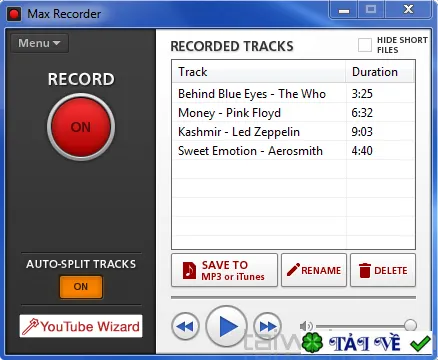The width and height of the screenshot is (438, 360).
Task: Enable Hide Short Files checkbox
Action: click(x=365, y=45)
